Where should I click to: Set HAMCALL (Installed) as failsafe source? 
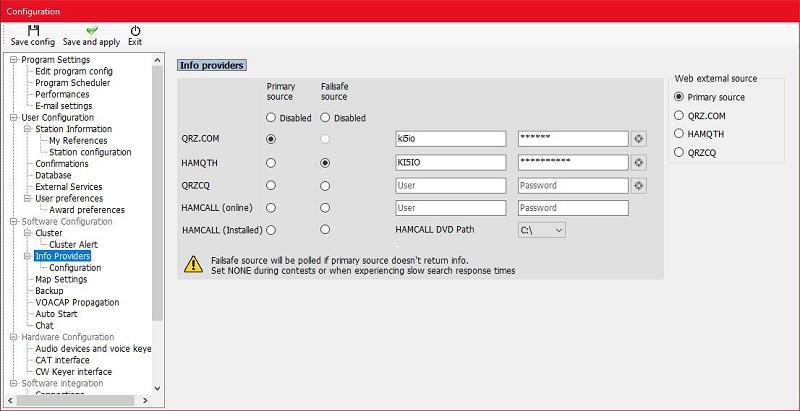pyautogui.click(x=325, y=230)
